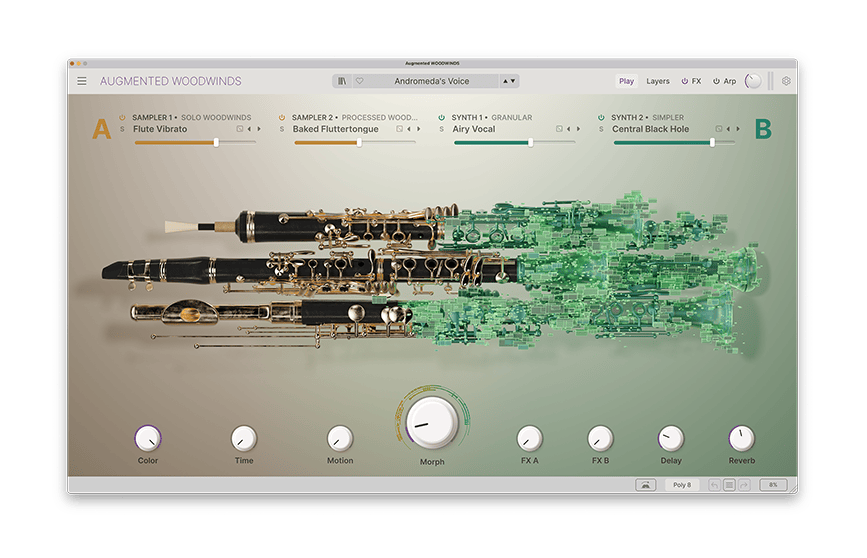The height and width of the screenshot is (558, 867).
Task: Open the hamburger main menu
Action: (x=82, y=81)
